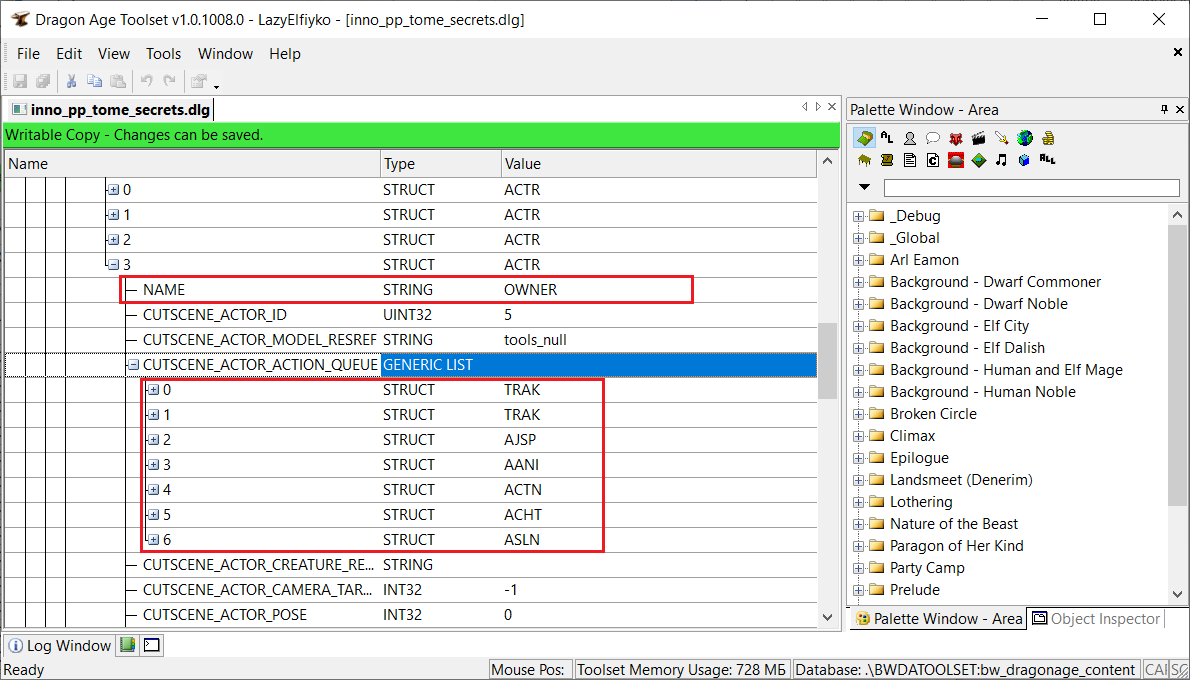Click the Value column header
This screenshot has width=1190, height=680.
click(x=659, y=164)
